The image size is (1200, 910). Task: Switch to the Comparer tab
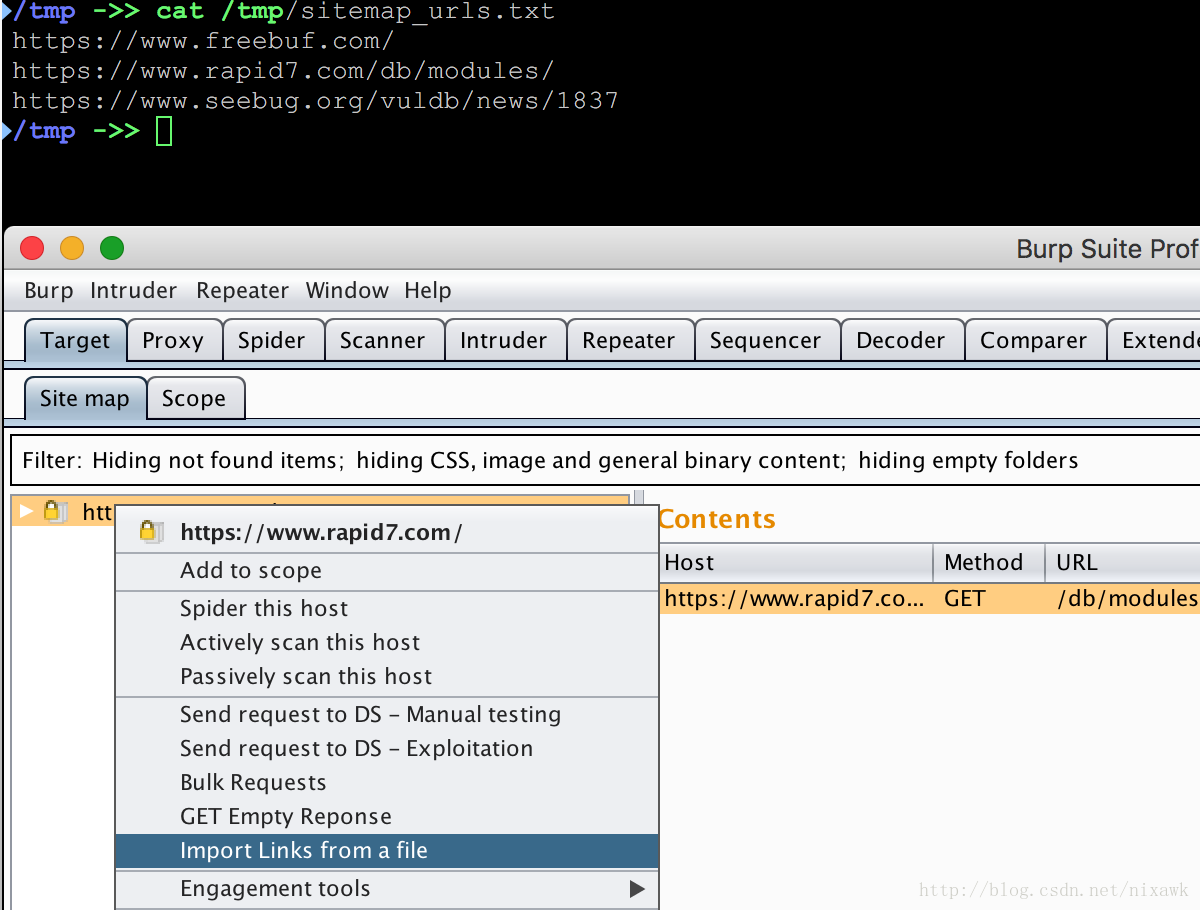1034,340
